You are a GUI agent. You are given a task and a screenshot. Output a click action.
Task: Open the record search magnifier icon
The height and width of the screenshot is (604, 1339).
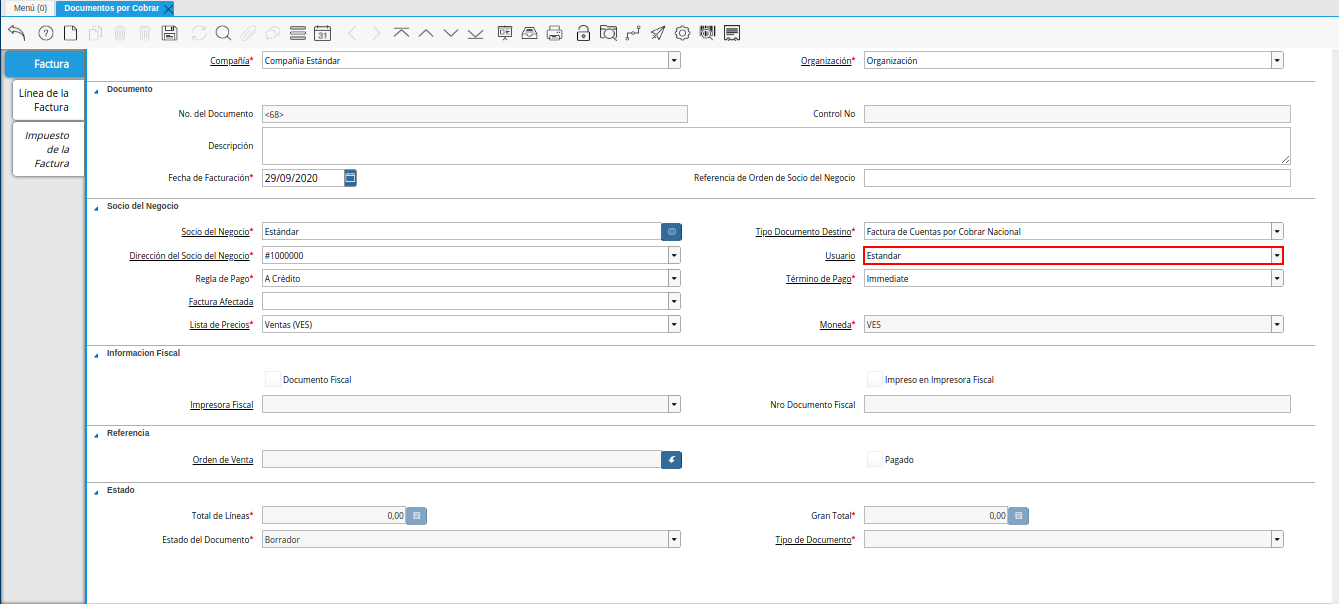click(223, 33)
